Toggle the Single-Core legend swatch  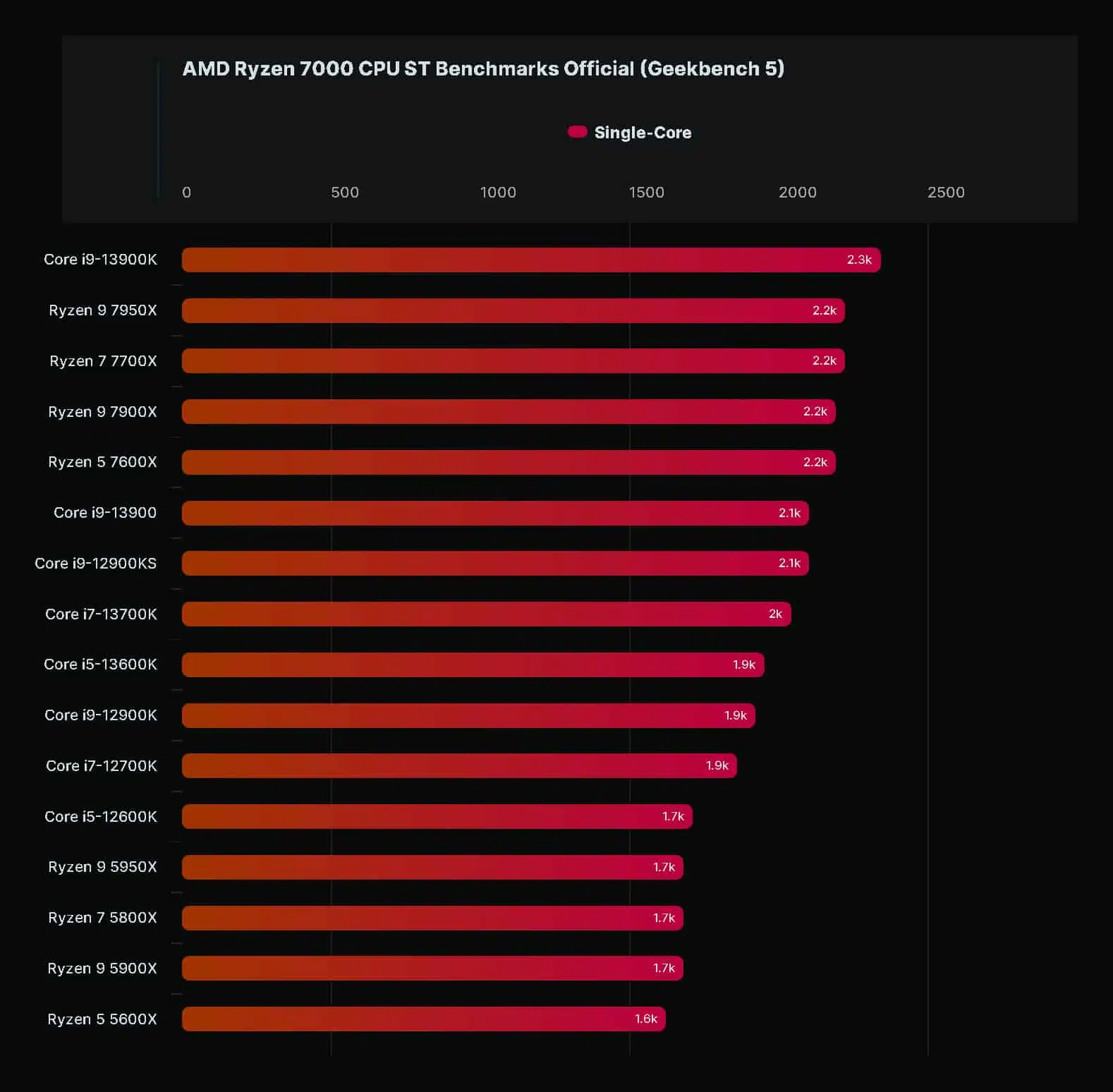point(577,132)
